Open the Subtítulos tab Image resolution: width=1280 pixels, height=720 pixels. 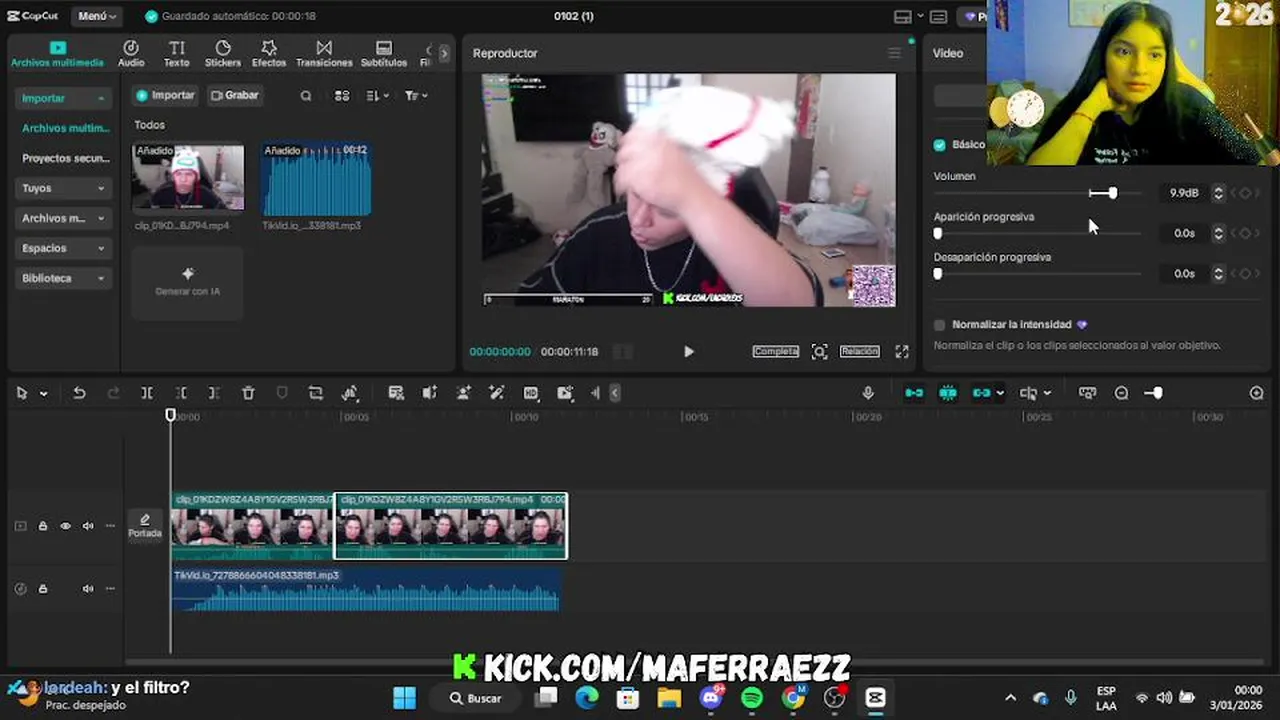(x=384, y=53)
